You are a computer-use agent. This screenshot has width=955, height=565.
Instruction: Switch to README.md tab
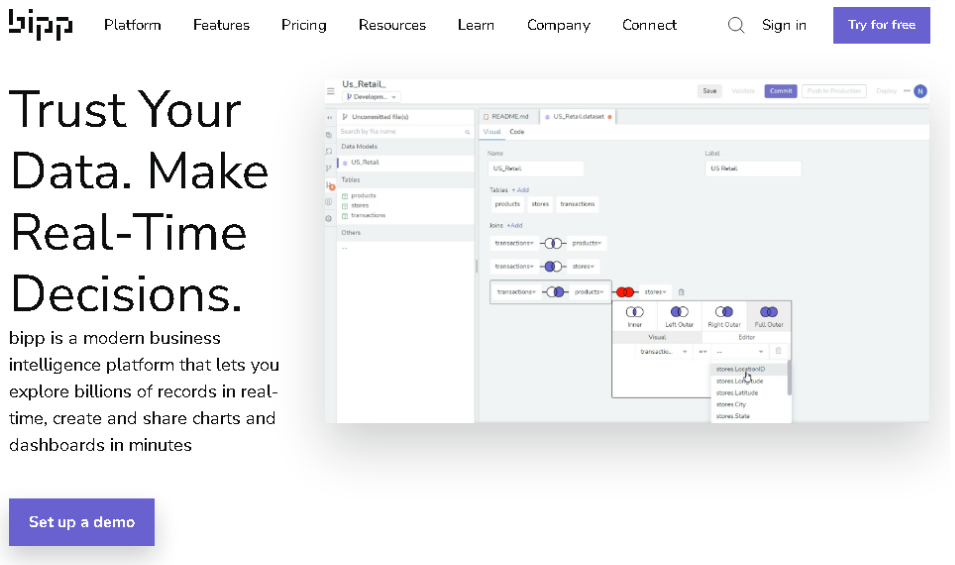tap(509, 116)
